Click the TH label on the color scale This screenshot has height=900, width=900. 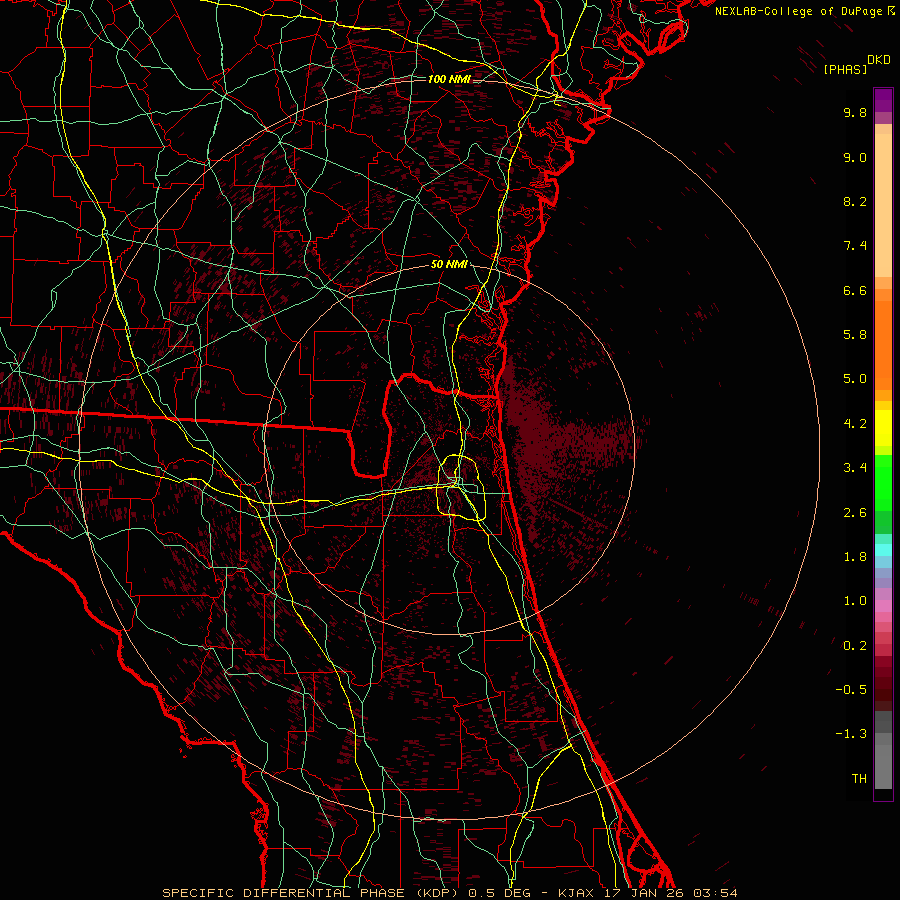point(859,779)
